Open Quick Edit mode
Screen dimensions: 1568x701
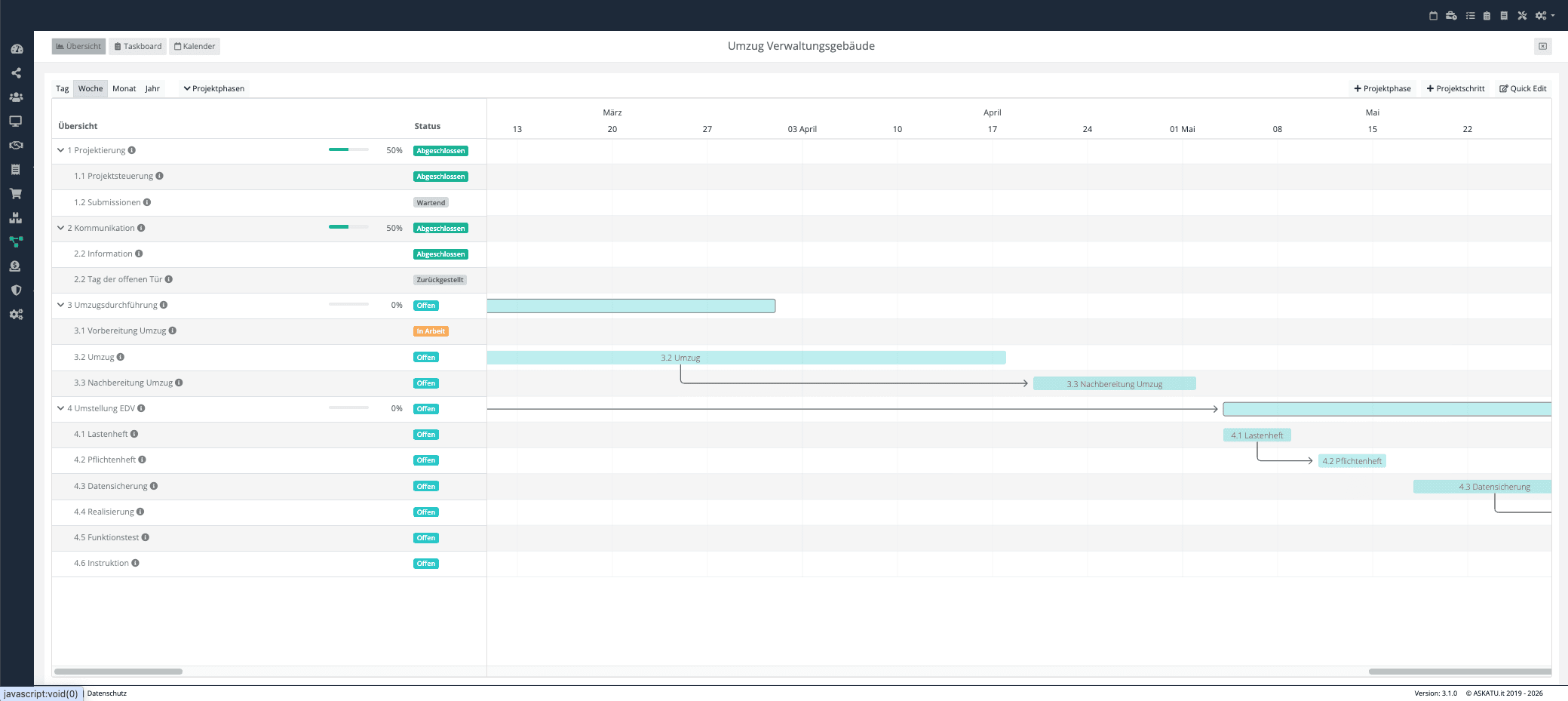point(1523,88)
